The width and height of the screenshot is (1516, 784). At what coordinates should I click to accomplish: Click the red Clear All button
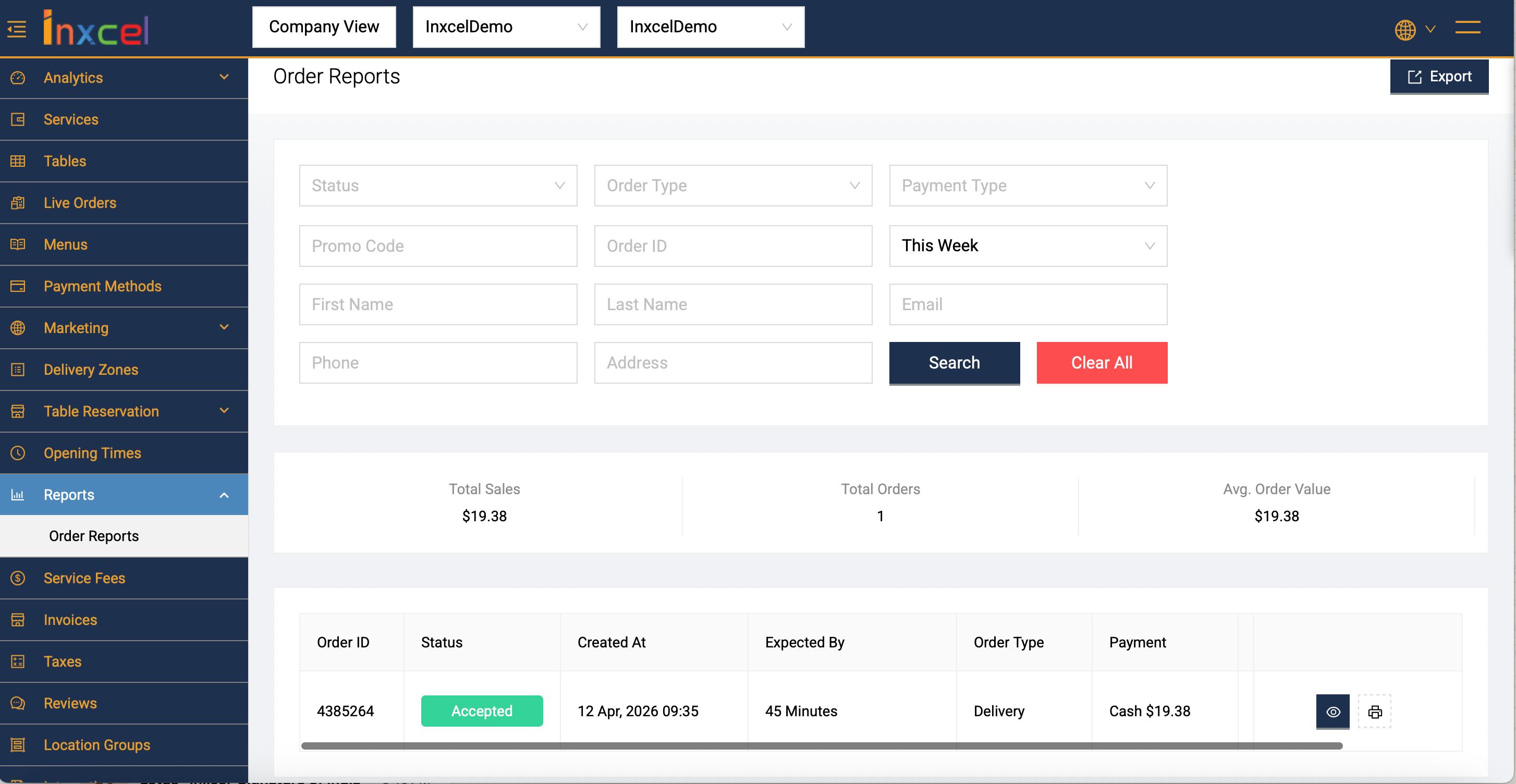[1101, 363]
